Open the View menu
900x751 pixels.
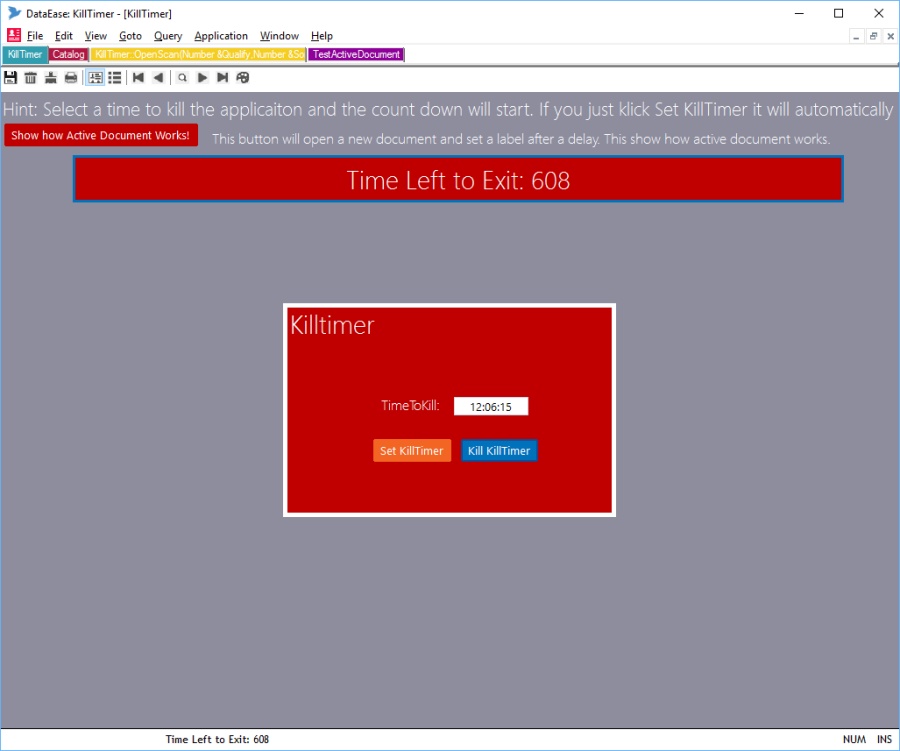96,36
